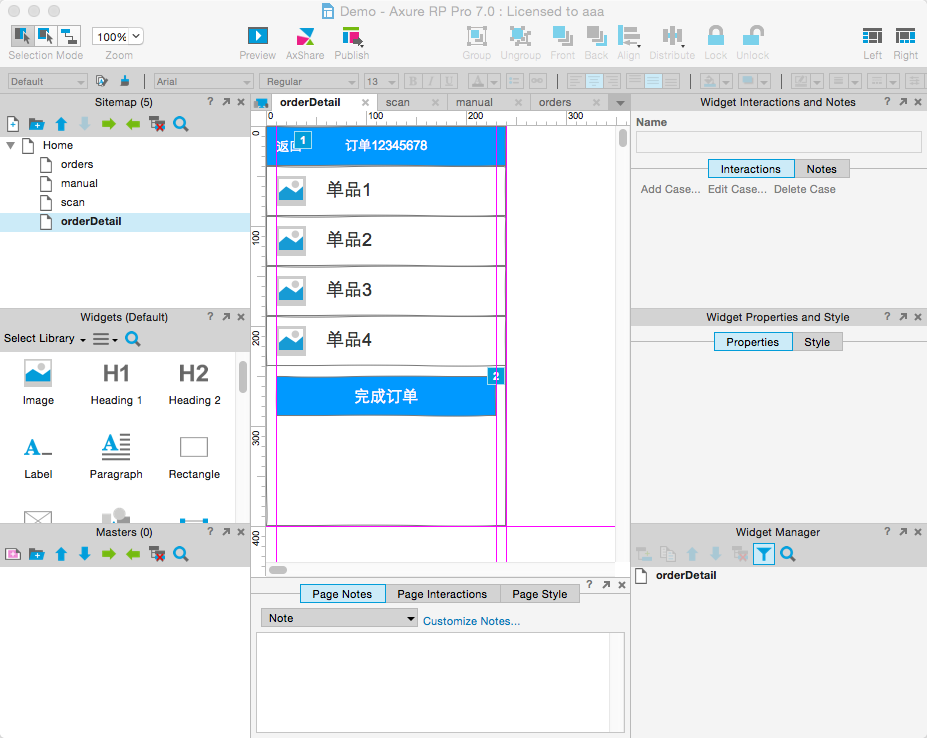Add a new master in Masters panel
927x738 pixels.
tap(13, 554)
